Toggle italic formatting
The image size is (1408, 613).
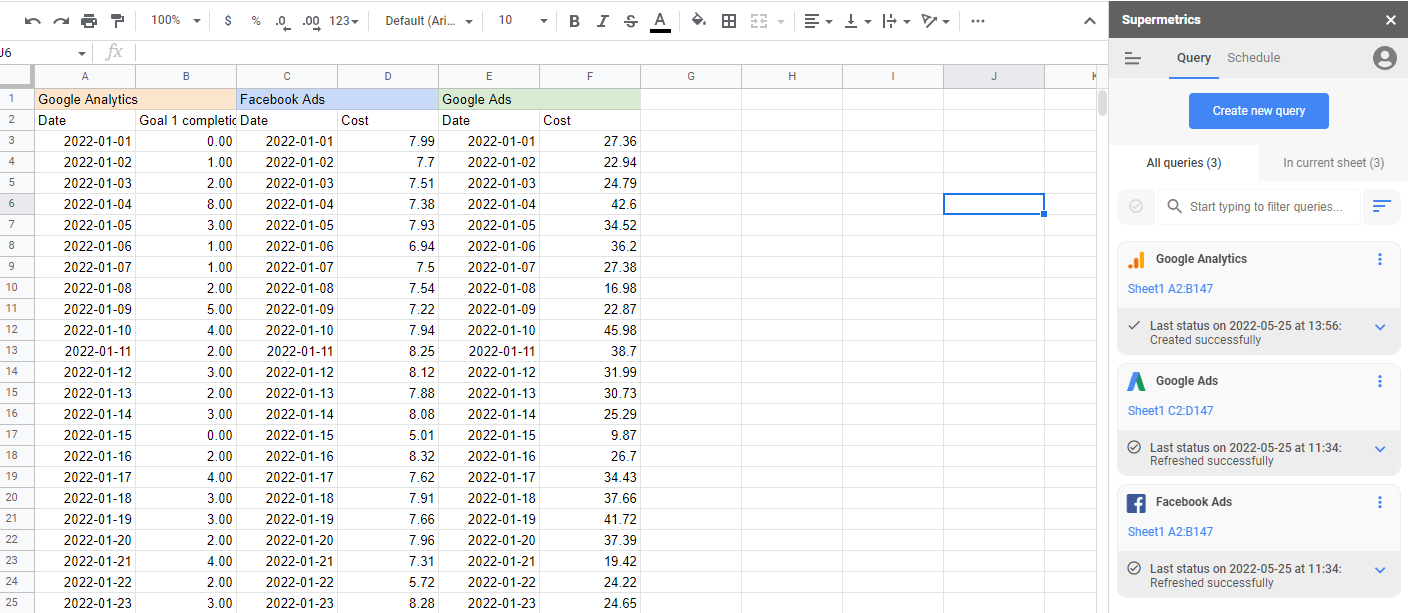(x=602, y=21)
